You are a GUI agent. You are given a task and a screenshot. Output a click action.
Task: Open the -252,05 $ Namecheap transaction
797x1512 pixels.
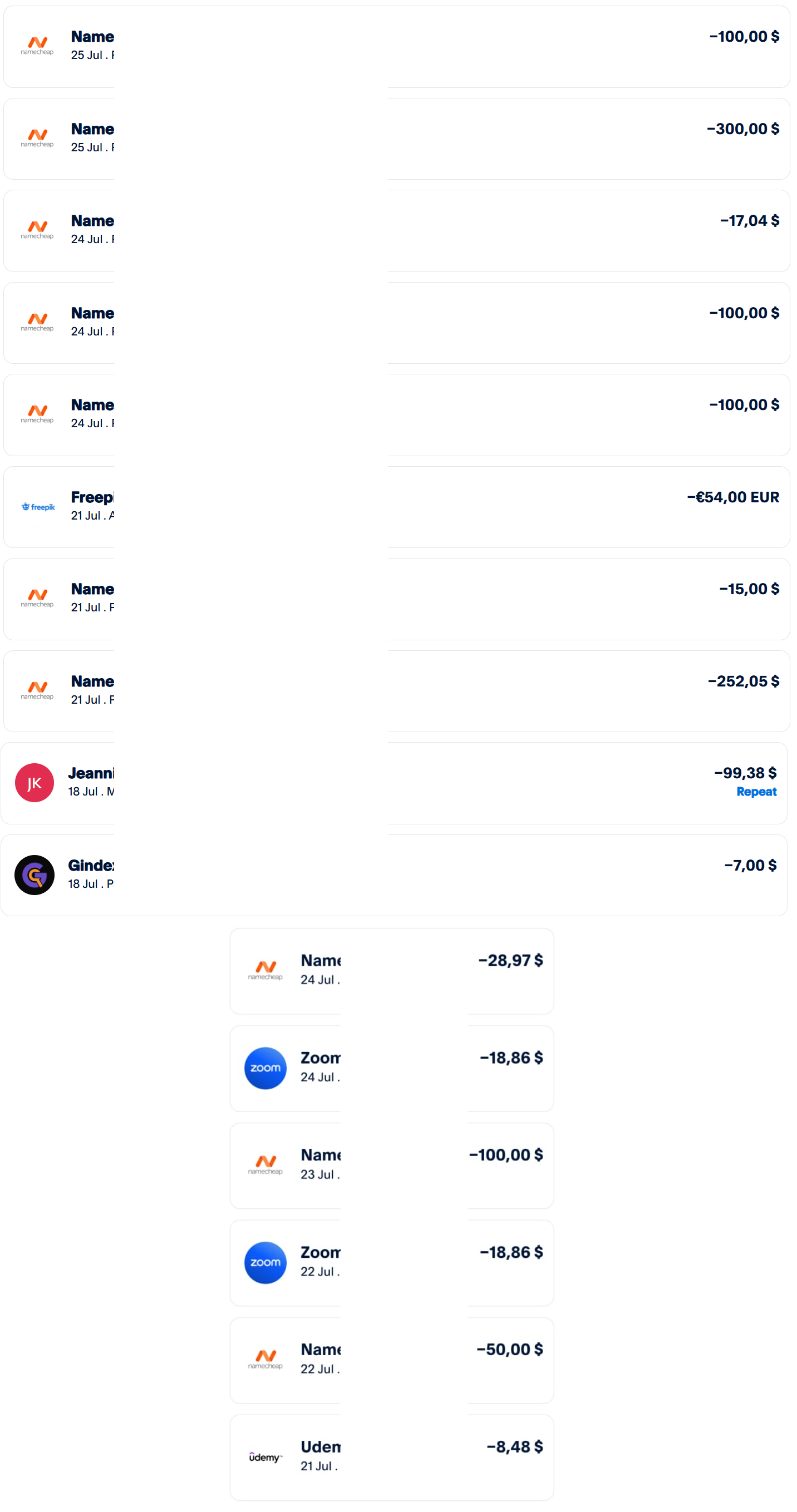coord(396,691)
